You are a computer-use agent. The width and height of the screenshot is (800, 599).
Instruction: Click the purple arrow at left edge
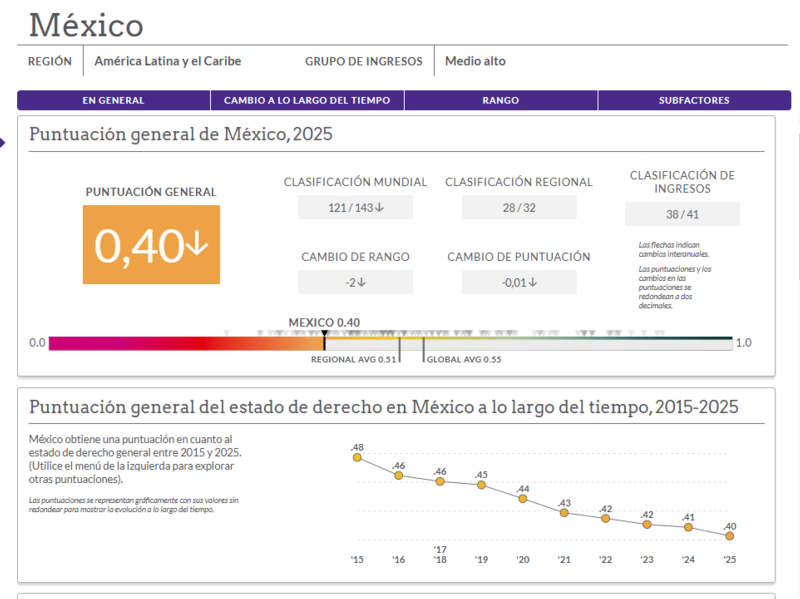(x=2, y=143)
